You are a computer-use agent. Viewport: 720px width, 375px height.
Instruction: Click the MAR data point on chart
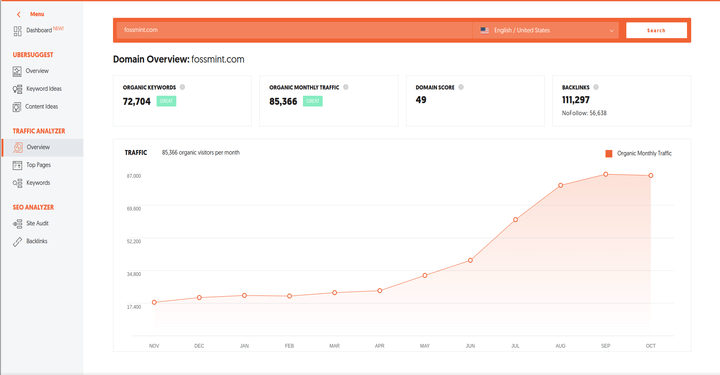[335, 293]
